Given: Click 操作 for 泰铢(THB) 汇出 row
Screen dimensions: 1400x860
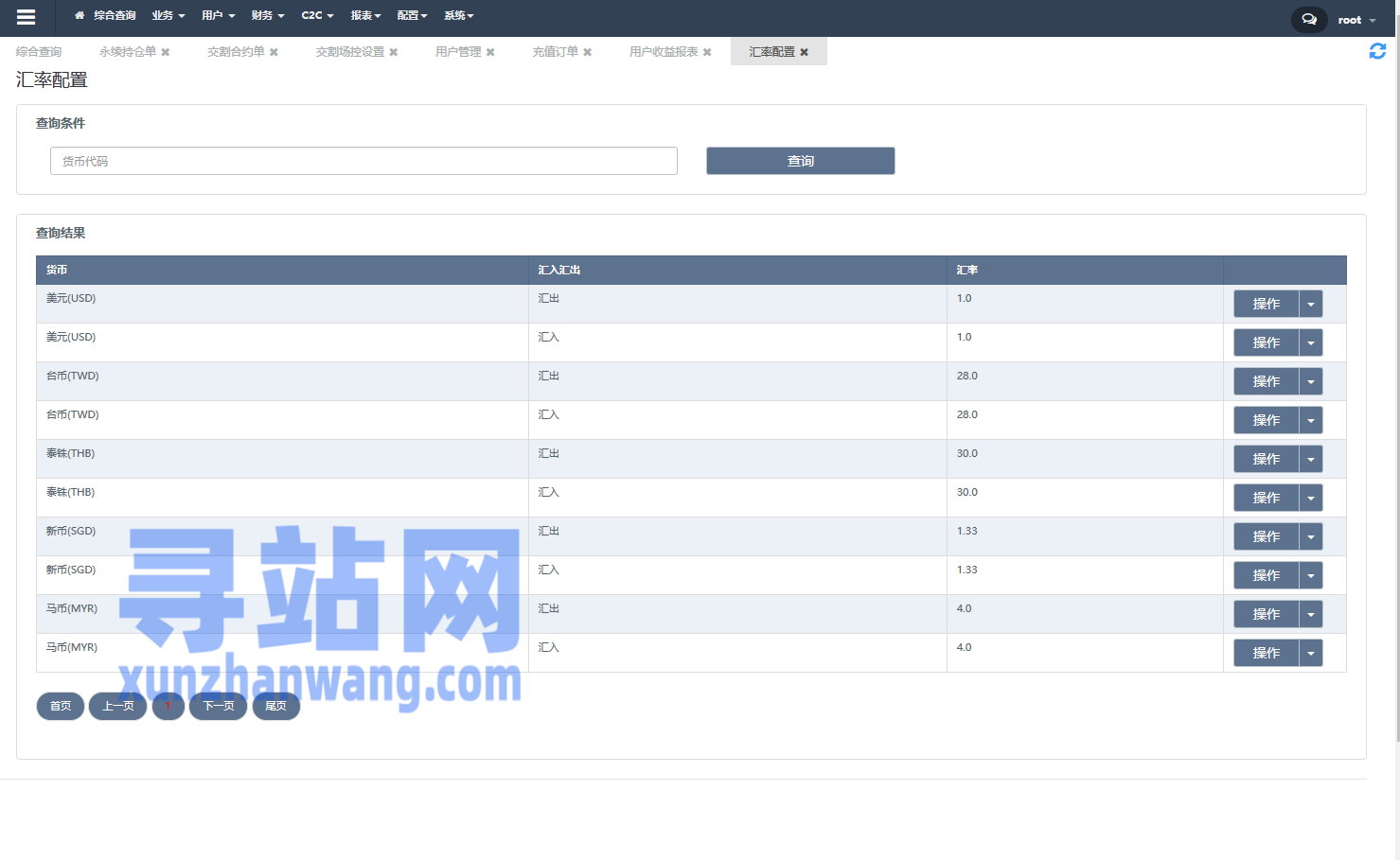Looking at the screenshot, I should (x=1267, y=459).
